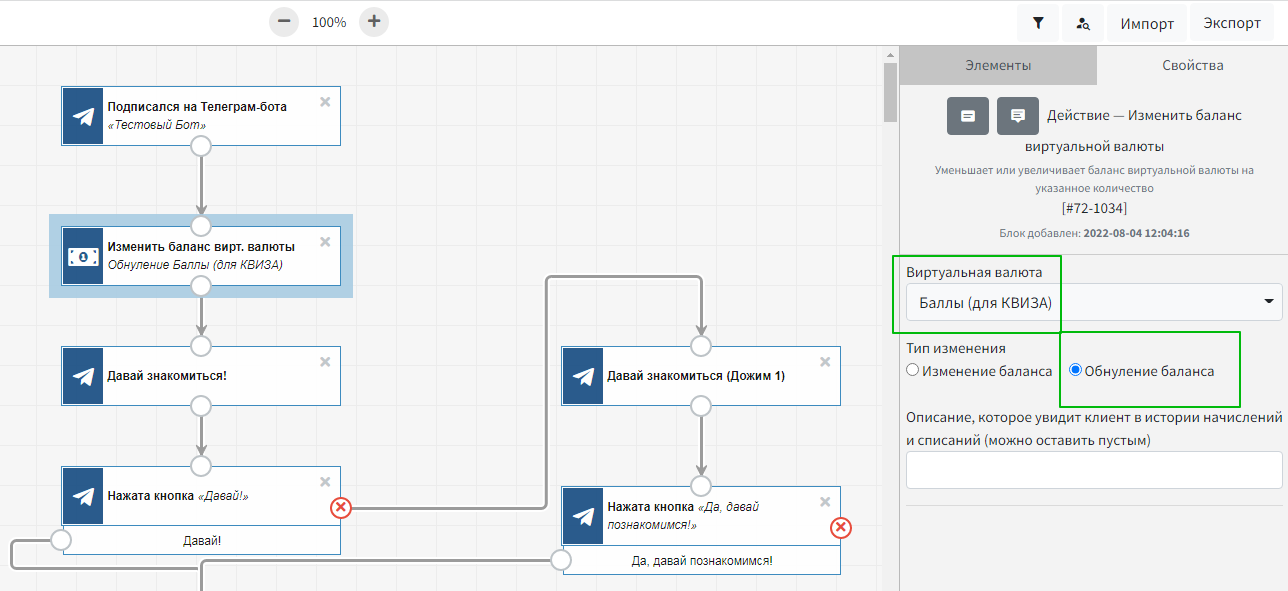This screenshot has width=1288, height=591.
Task: Open the funnel filter icon
Action: tap(1039, 23)
